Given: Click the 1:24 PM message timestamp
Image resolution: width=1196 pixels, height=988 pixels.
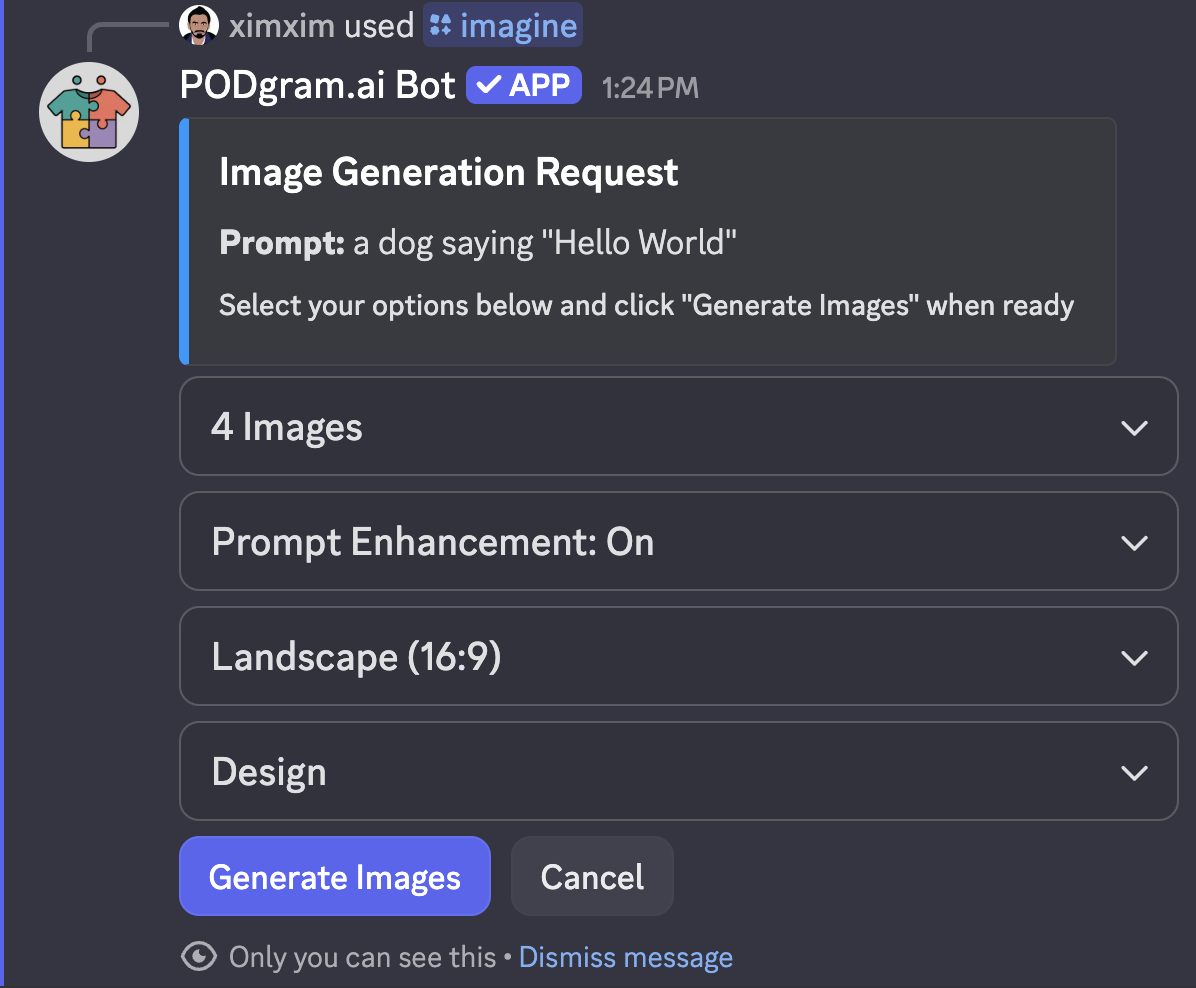Looking at the screenshot, I should (650, 88).
